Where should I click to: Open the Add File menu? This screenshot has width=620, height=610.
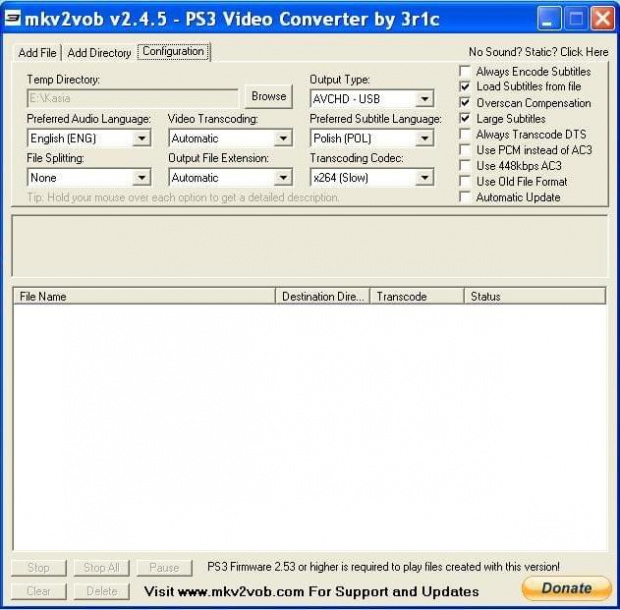38,53
